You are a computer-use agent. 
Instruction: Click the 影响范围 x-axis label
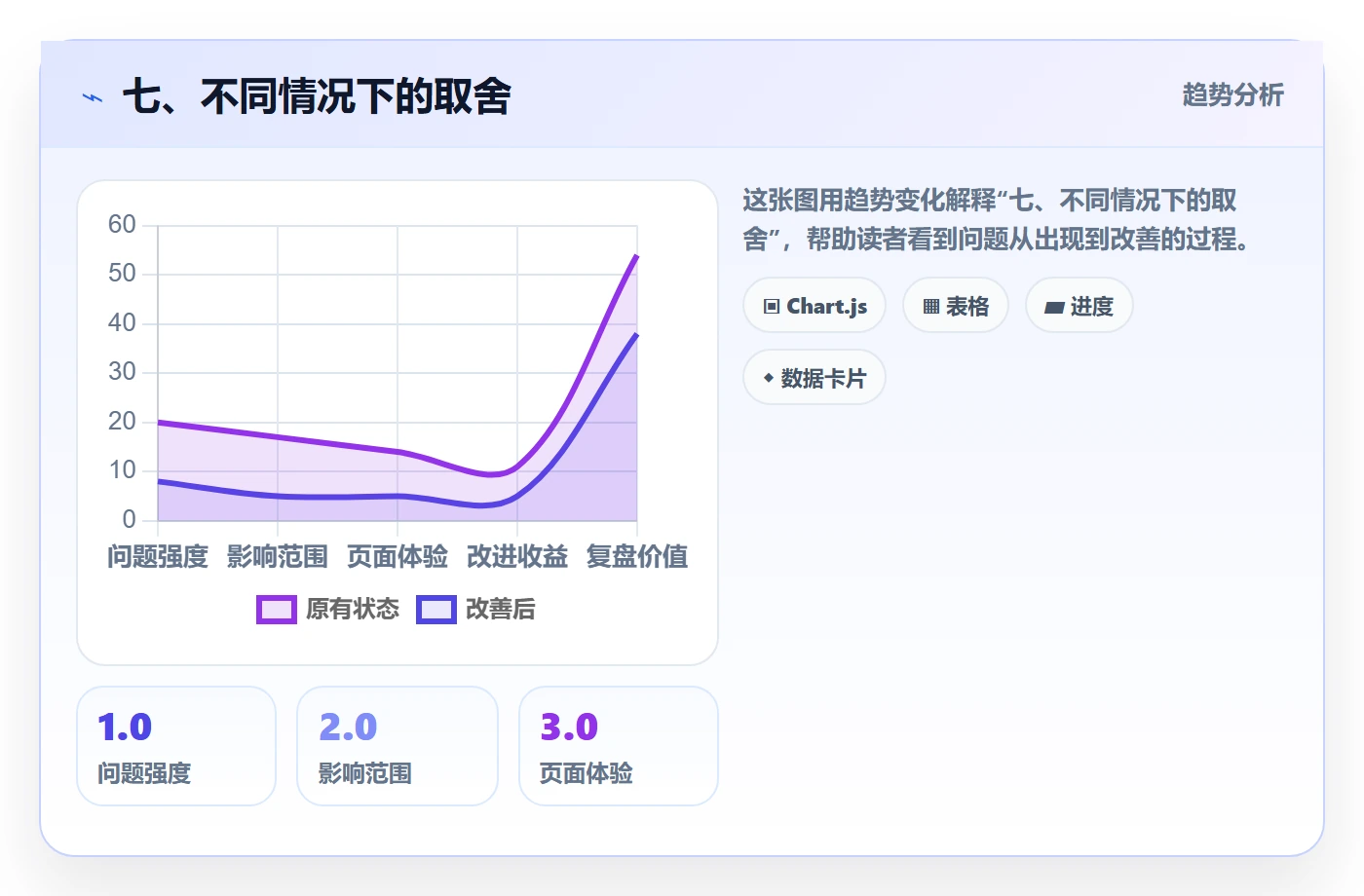[278, 557]
